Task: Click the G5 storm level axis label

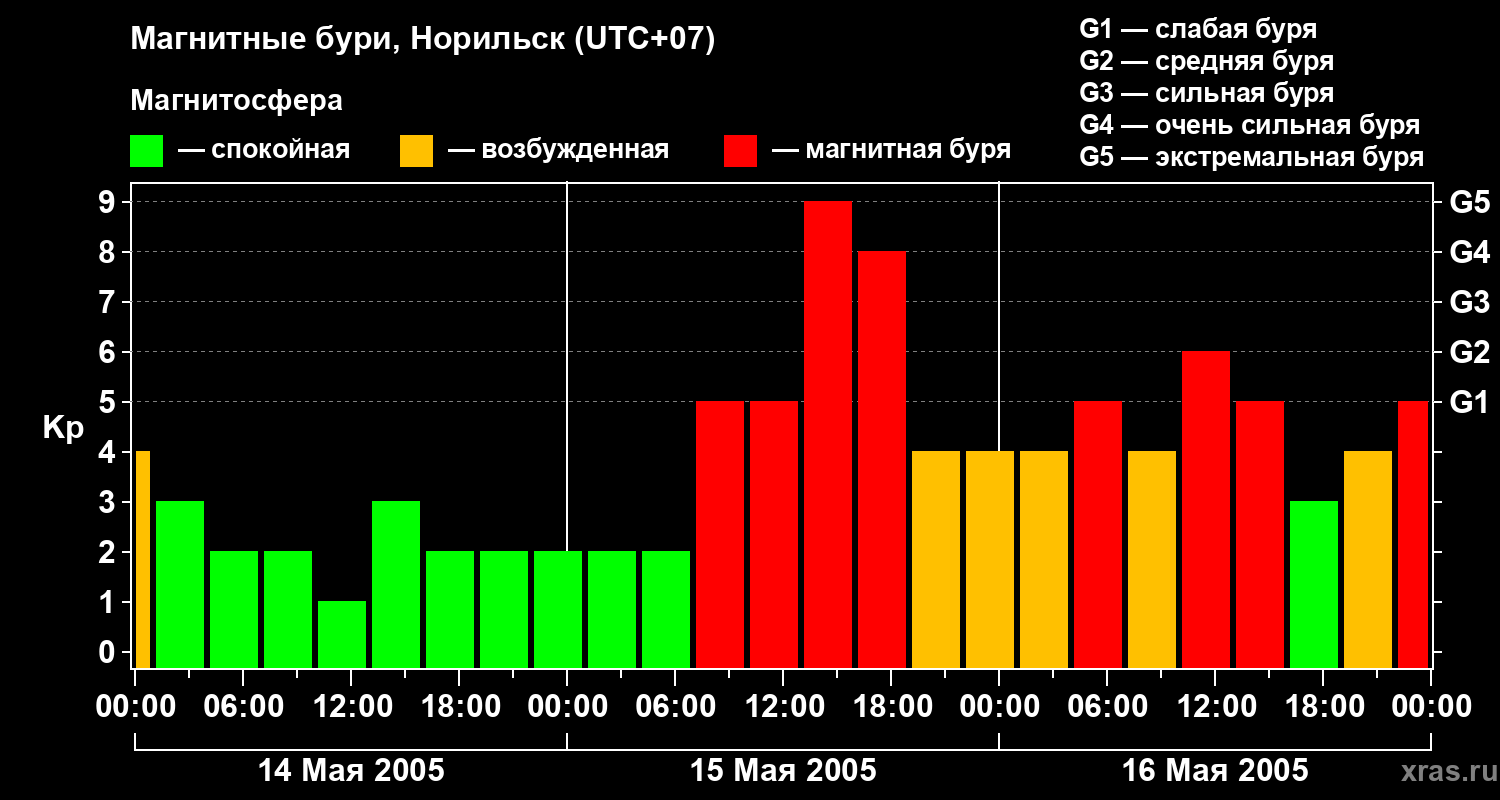Action: 1469,203
